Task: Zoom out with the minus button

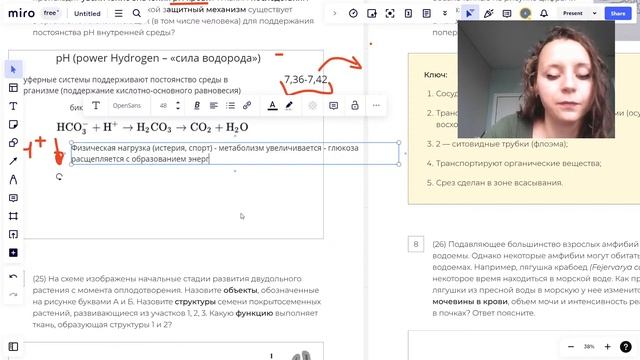Action: [571, 347]
